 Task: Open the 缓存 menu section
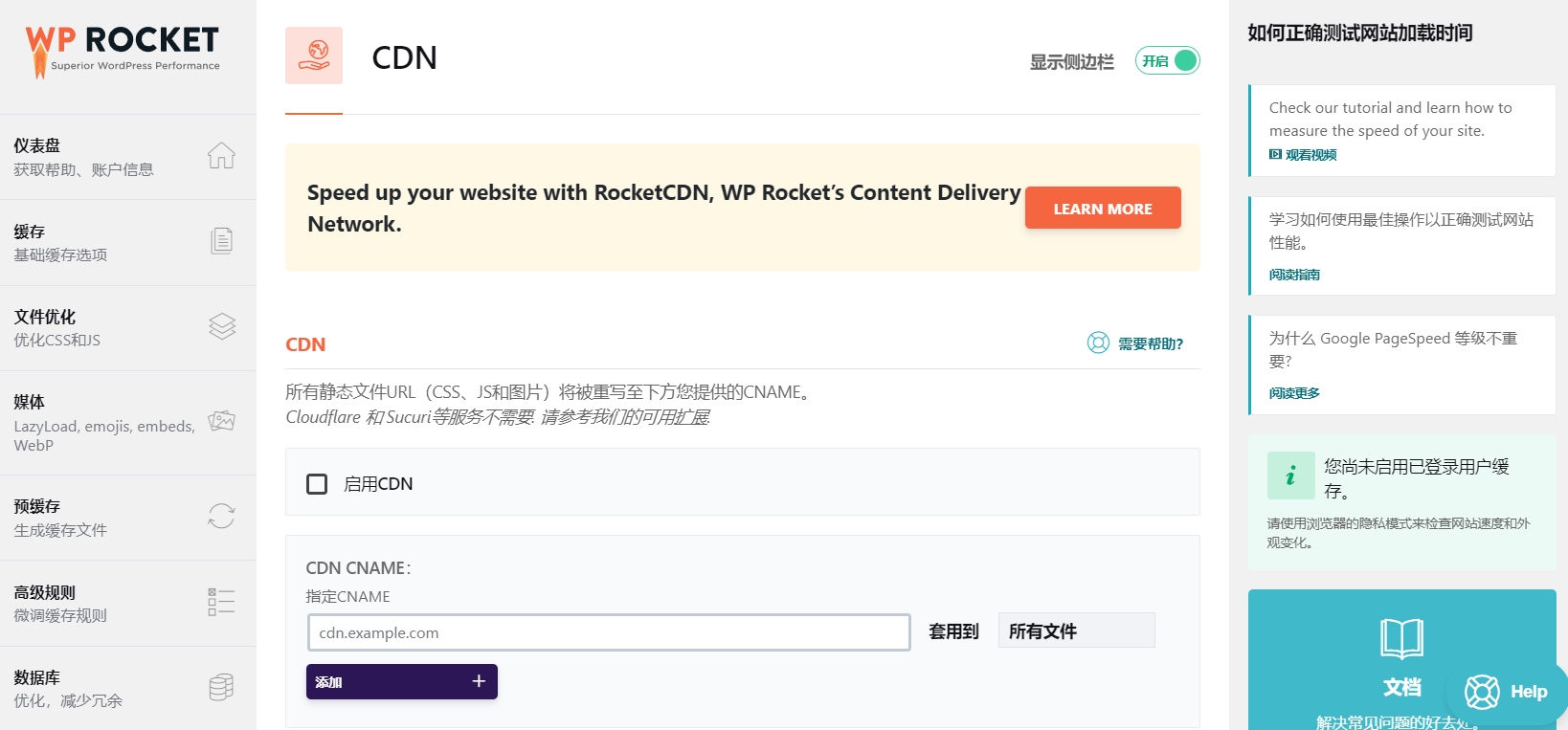(128, 243)
